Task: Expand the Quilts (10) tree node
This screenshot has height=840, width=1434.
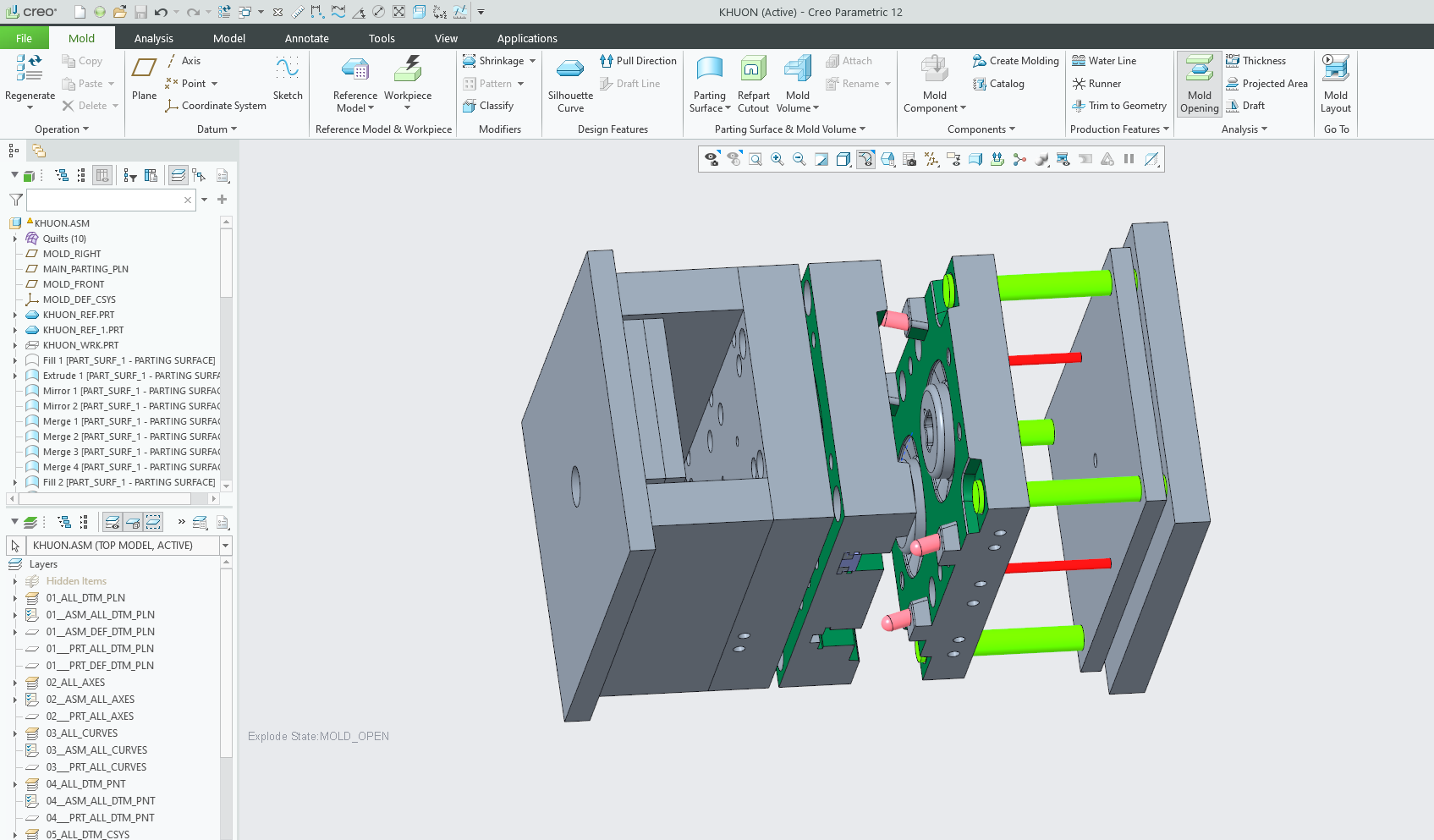Action: point(14,239)
